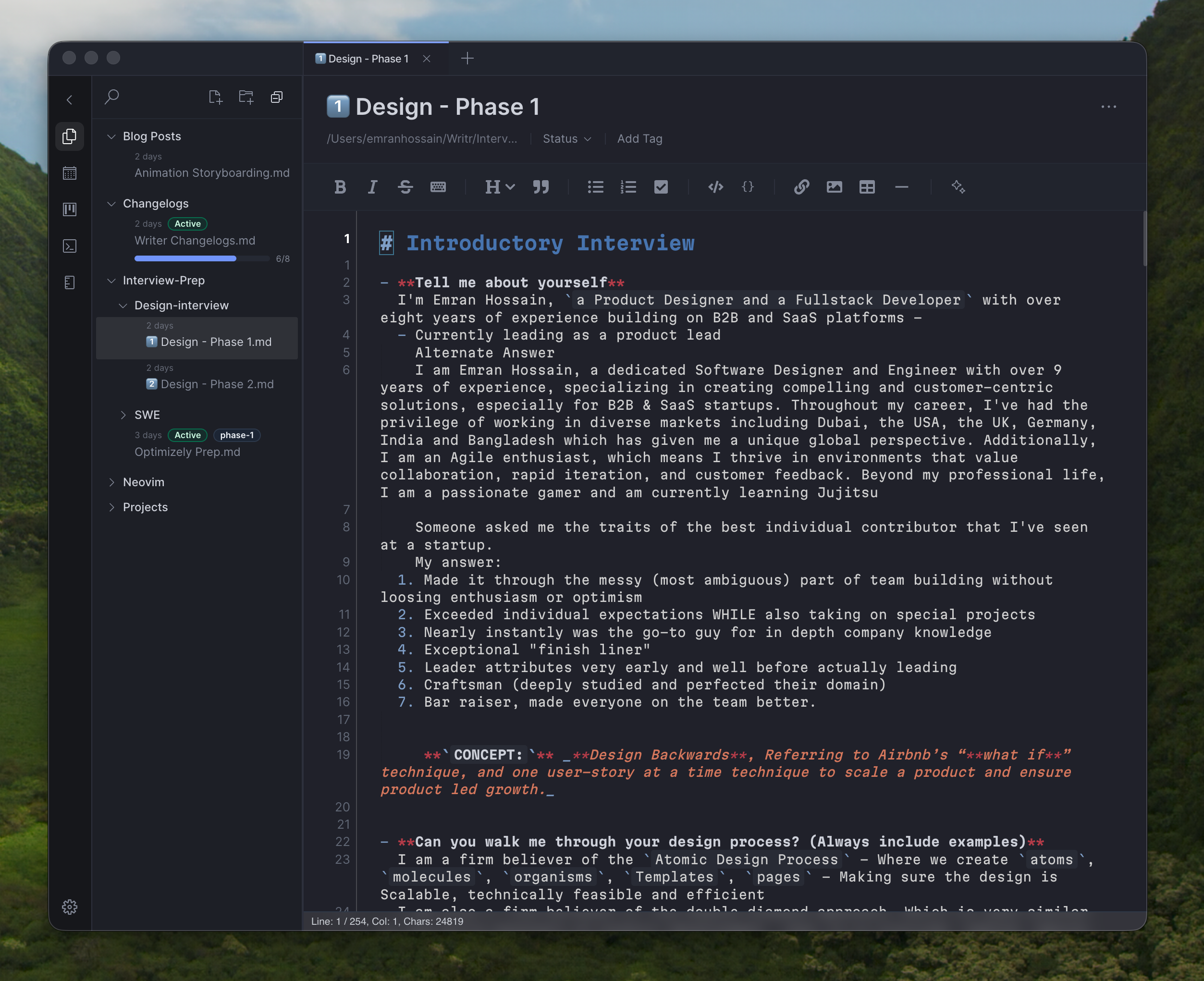Viewport: 1204px width, 981px height.
Task: Open settings gear
Action: pos(70,907)
